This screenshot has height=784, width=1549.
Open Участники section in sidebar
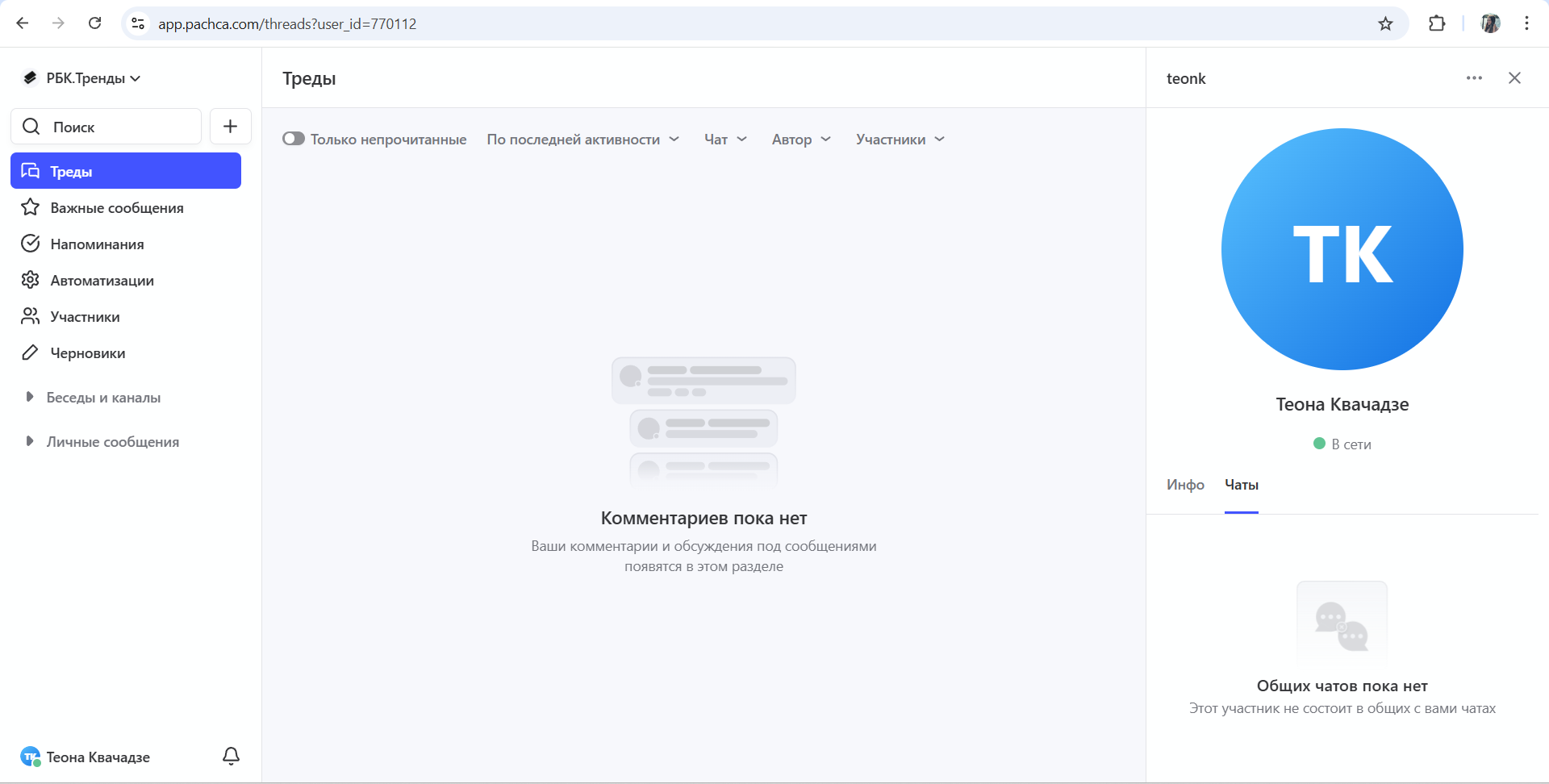(x=126, y=316)
